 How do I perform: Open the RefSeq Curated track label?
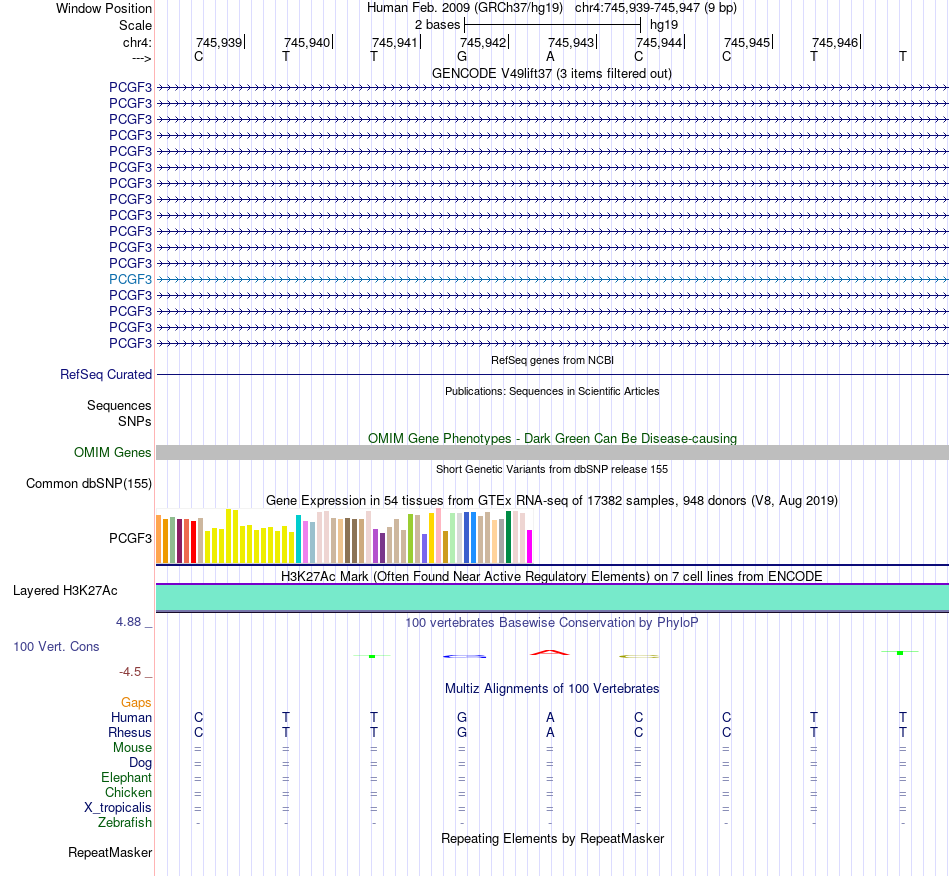106,374
